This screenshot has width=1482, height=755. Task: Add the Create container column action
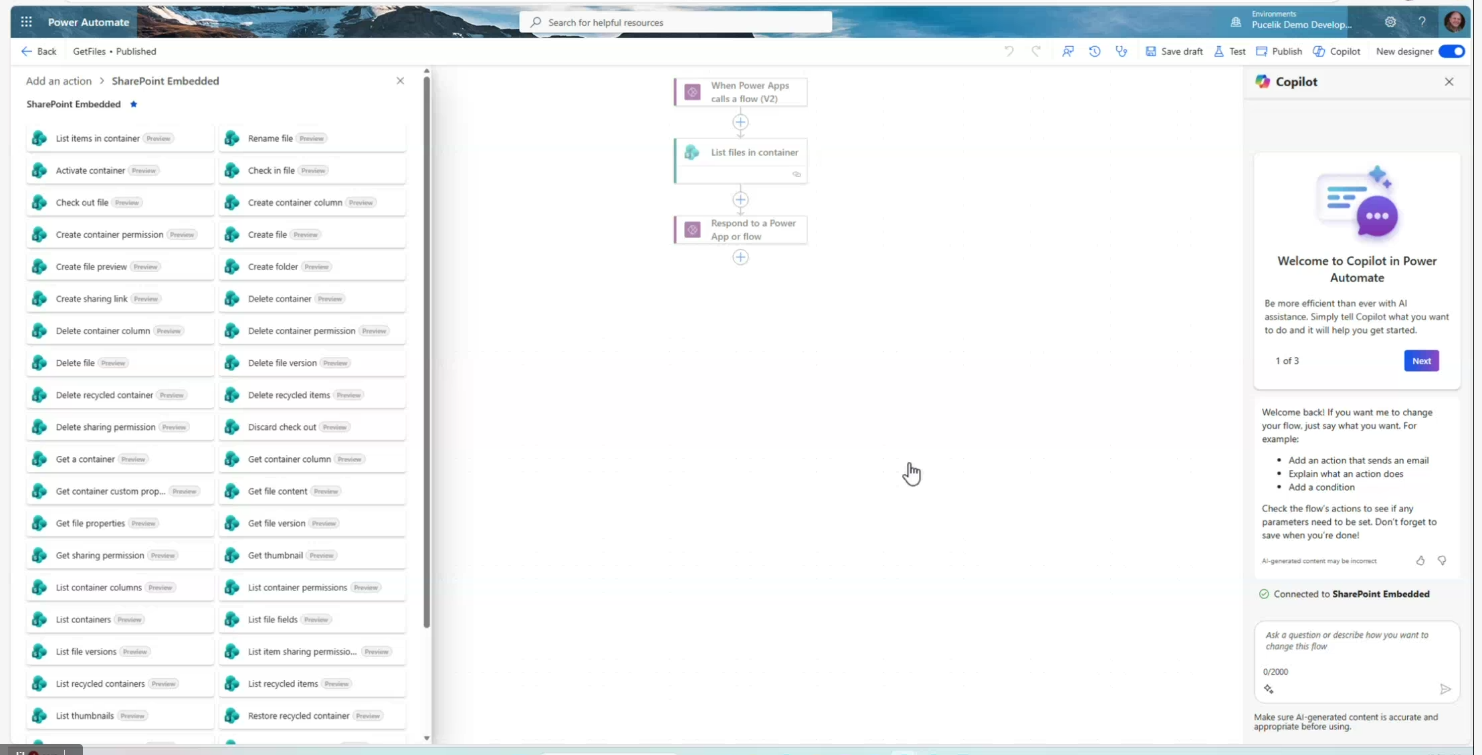click(312, 202)
